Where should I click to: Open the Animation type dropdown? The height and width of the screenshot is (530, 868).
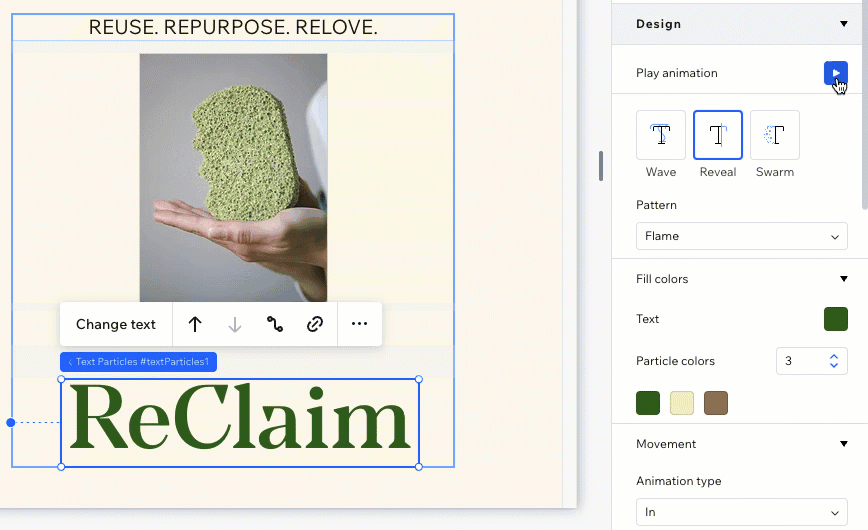click(741, 512)
